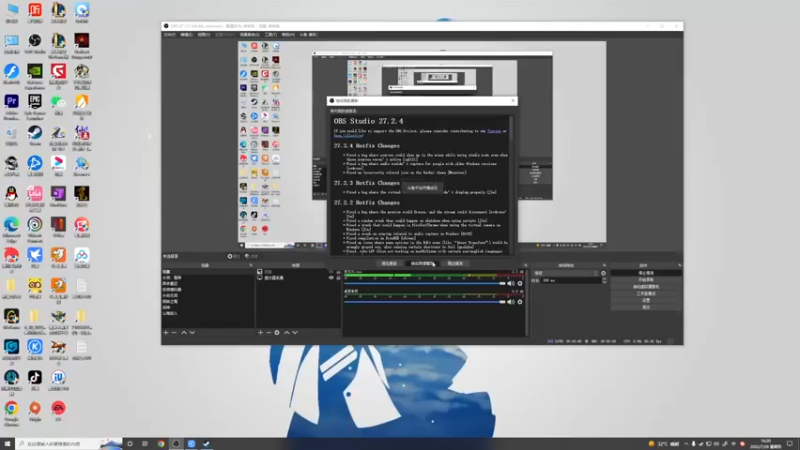The height and width of the screenshot is (450, 800).
Task: Open the TikTok (Douyin) desktop icon
Action: click(x=35, y=381)
